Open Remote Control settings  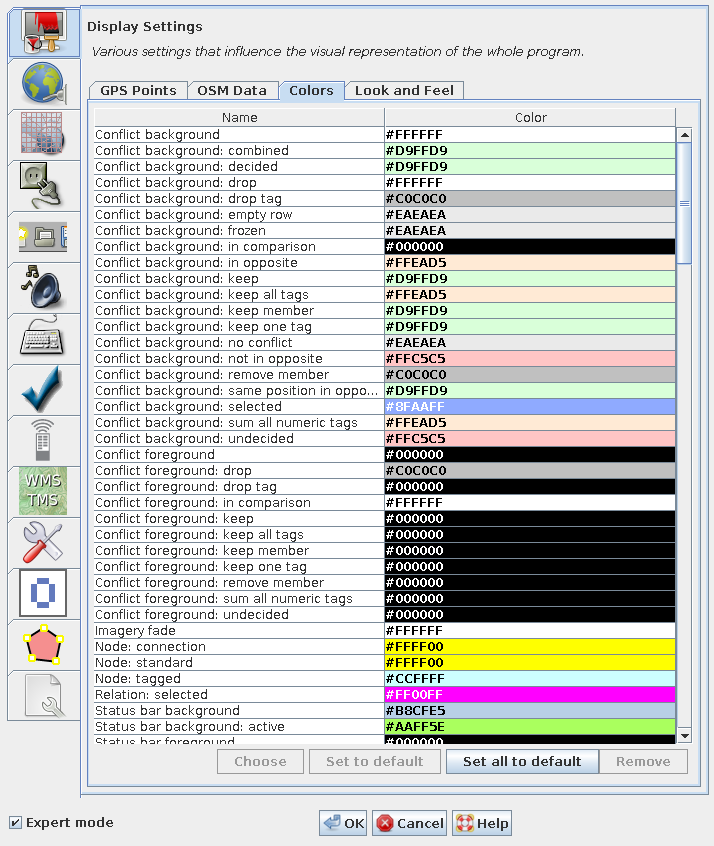[43, 440]
